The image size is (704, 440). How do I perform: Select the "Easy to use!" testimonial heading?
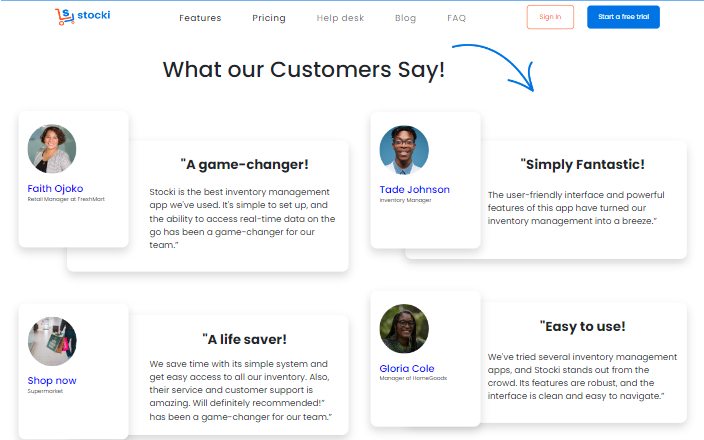(x=582, y=326)
